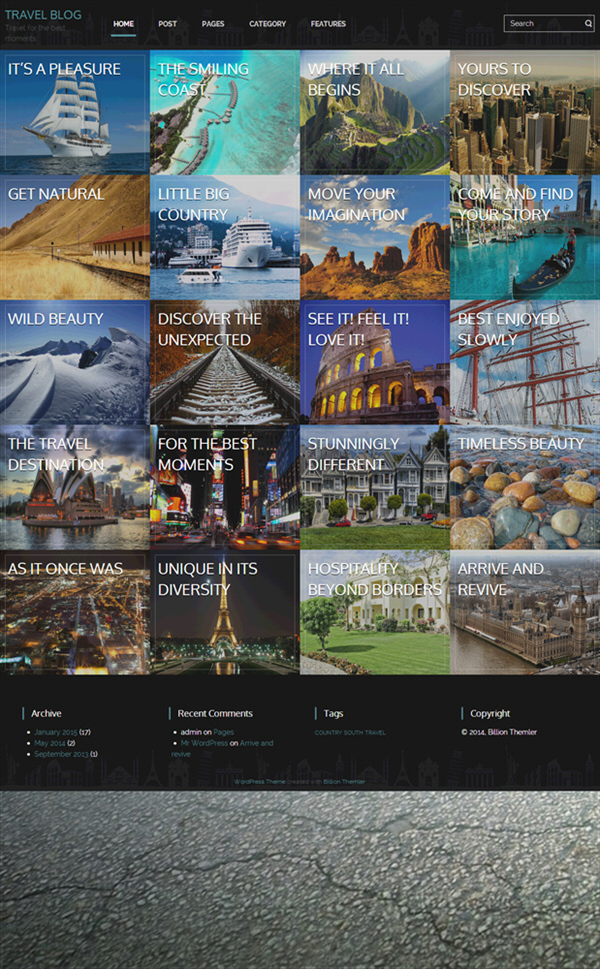The width and height of the screenshot is (600, 969).
Task: Open the "Arrive and Revive" Big Ben tile
Action: click(525, 613)
